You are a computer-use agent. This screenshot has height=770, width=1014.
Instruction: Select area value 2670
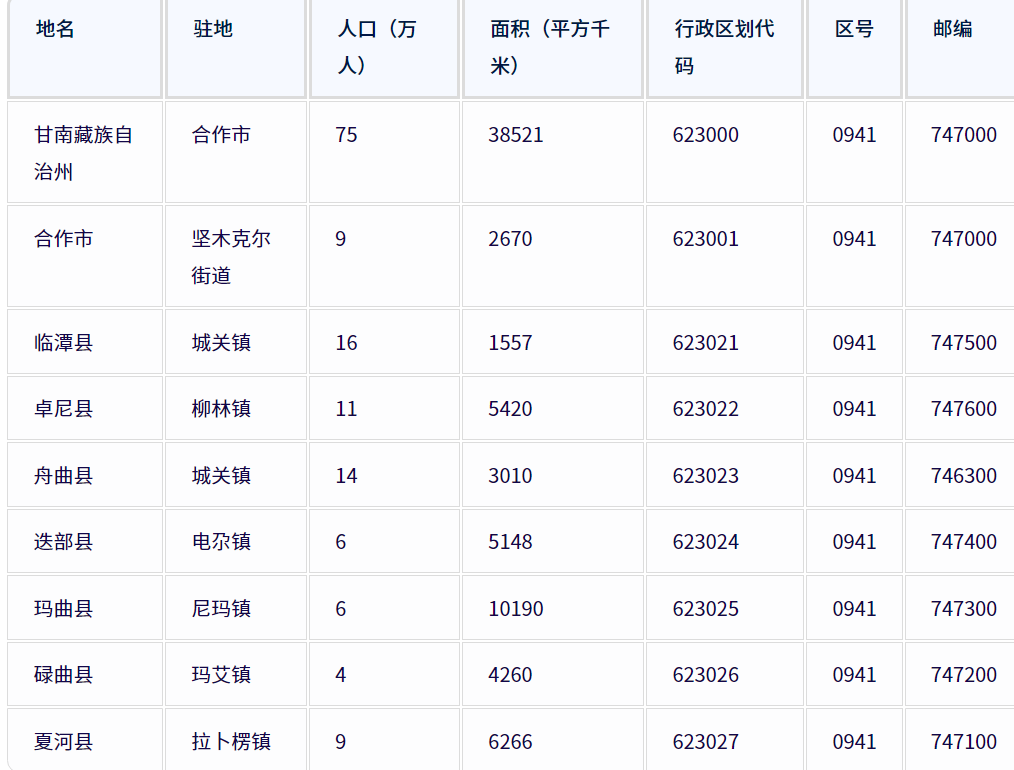[x=510, y=239]
